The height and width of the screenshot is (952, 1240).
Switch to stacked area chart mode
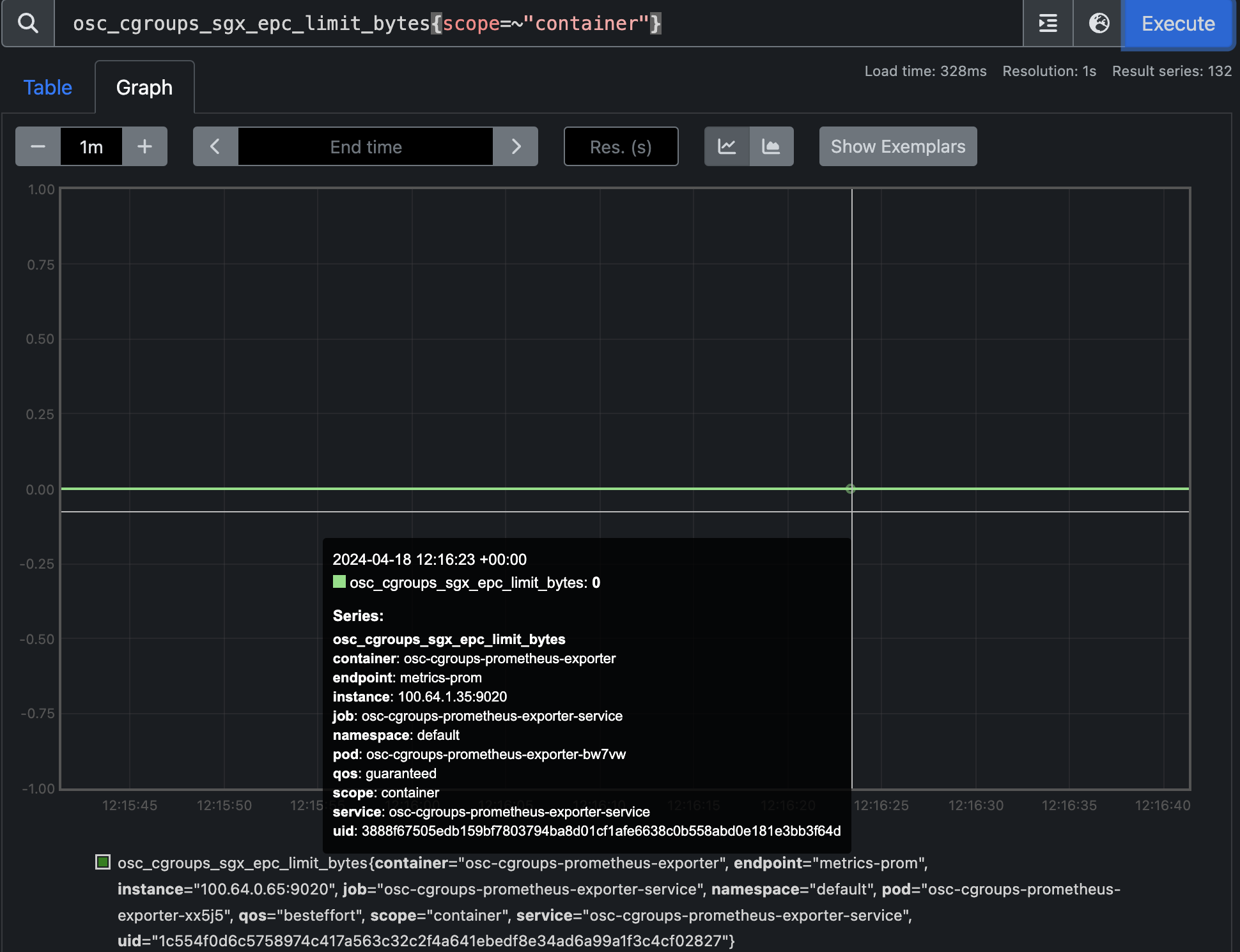[771, 147]
